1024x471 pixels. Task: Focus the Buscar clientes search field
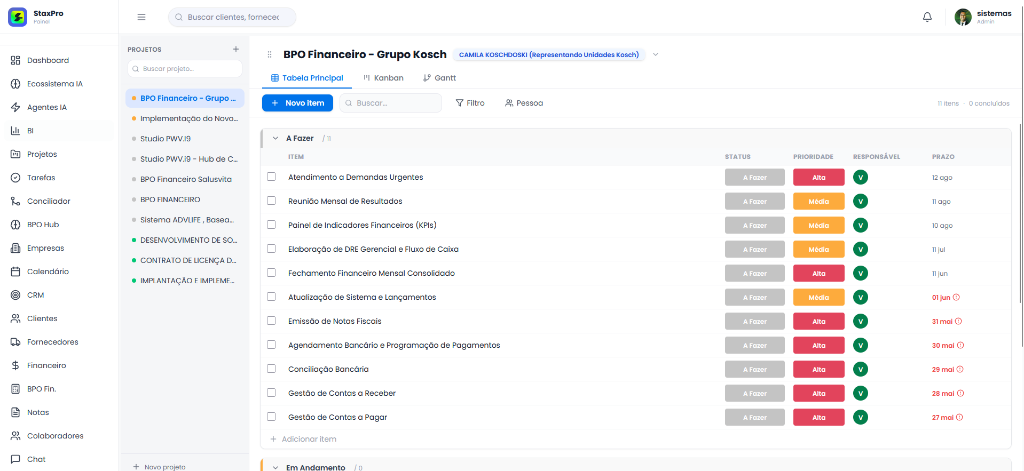click(x=232, y=17)
